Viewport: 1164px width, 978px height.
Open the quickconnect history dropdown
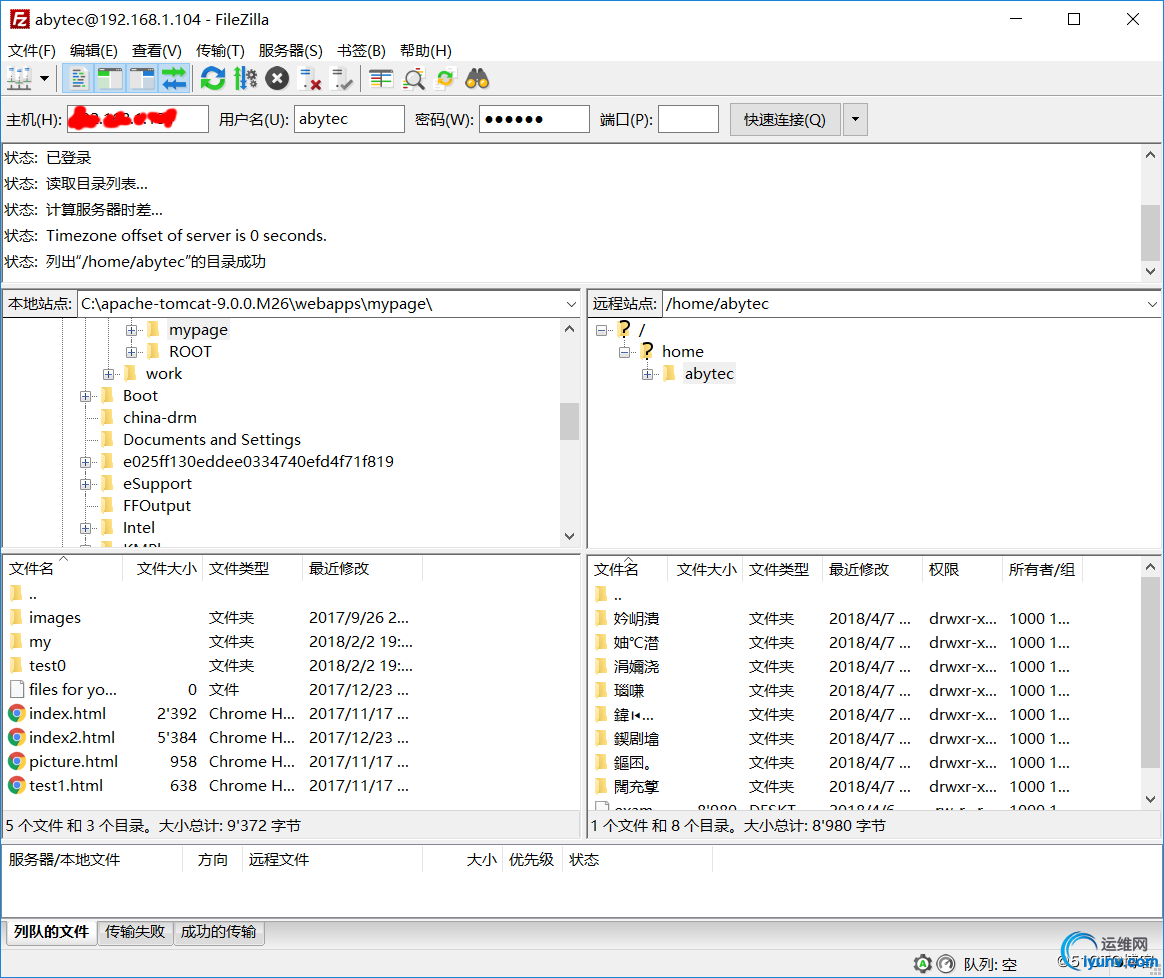point(855,120)
